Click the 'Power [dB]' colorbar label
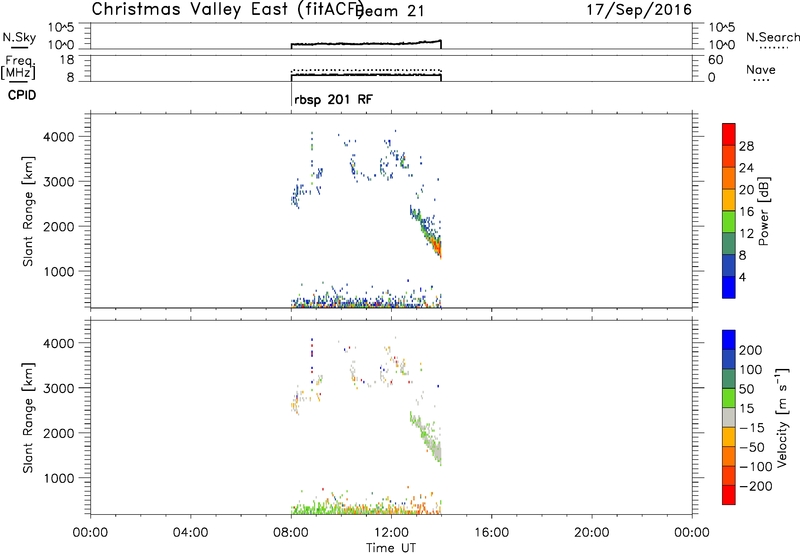This screenshot has width=800, height=554. (x=764, y=211)
